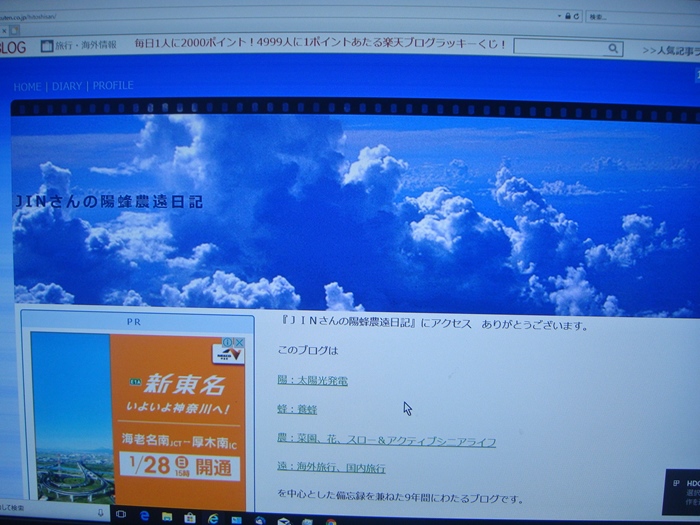Open the 蜂：養蜂 link
Screen dimensions: 700x525
point(297,409)
